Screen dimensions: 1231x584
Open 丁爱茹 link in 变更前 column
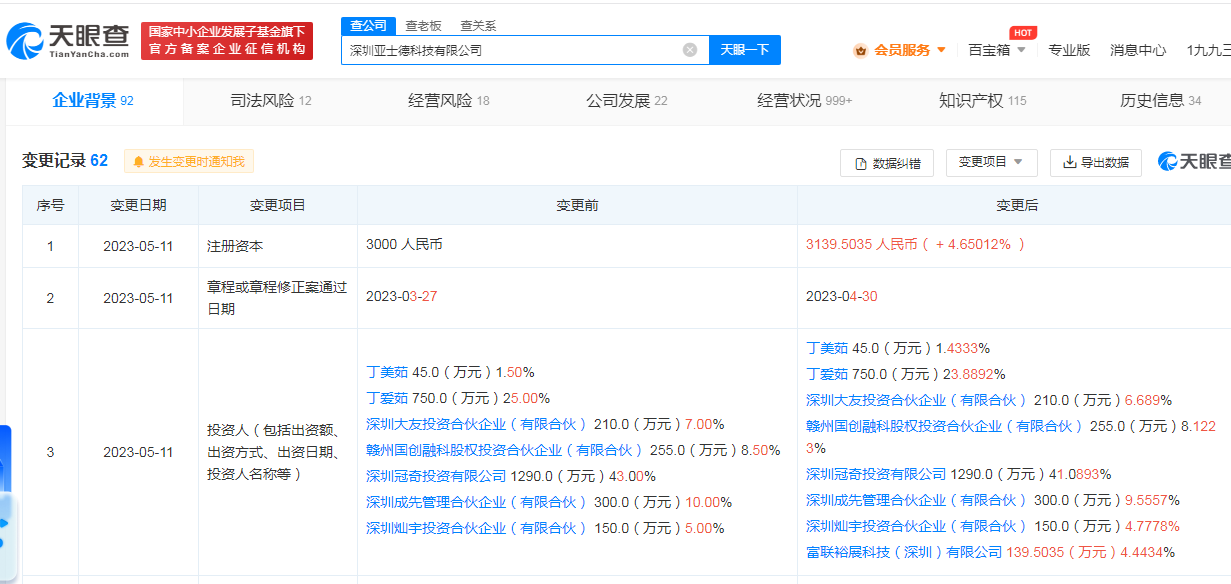point(387,398)
